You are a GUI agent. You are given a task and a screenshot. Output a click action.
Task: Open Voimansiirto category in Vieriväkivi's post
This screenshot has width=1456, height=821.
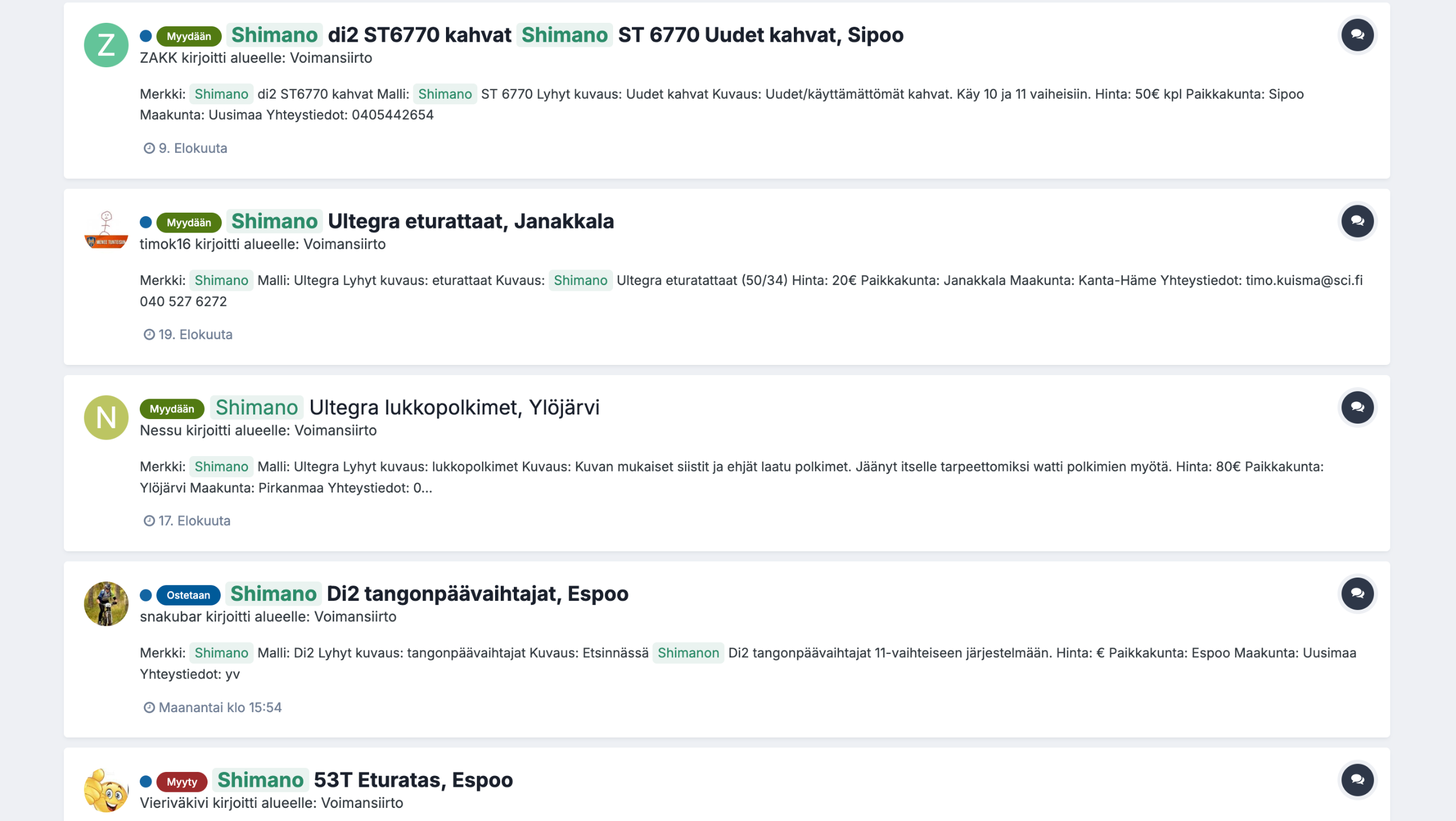(x=362, y=803)
